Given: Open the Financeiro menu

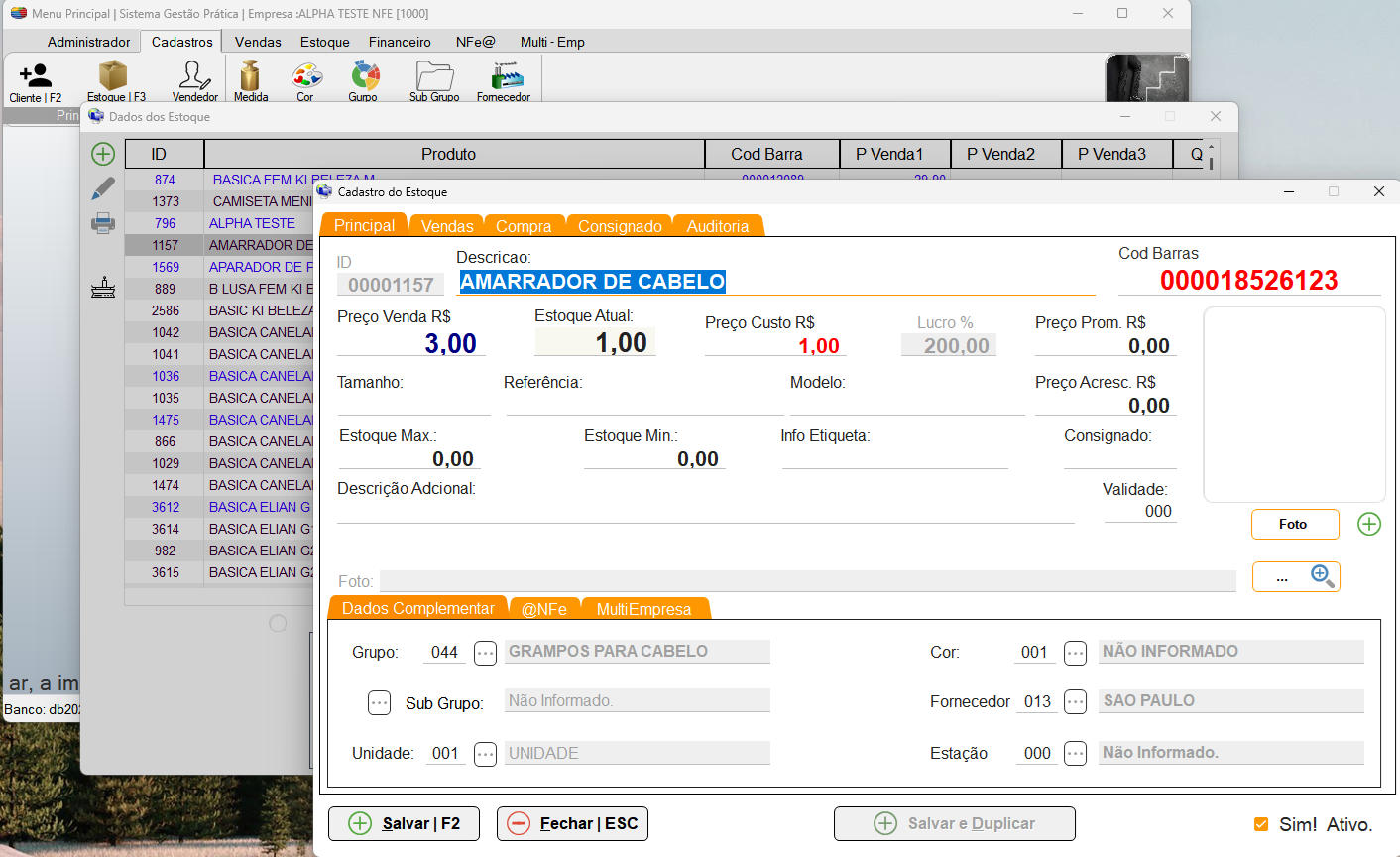Looking at the screenshot, I should pos(400,42).
